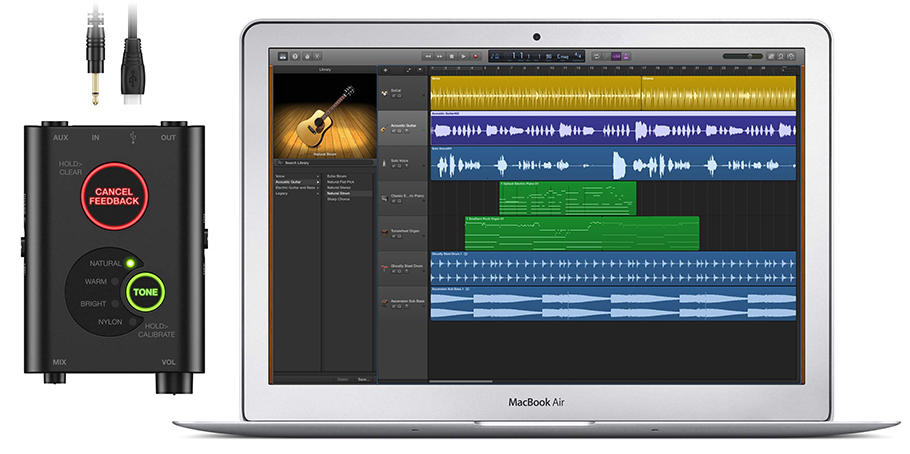Toggle Cycle mode in the control bar
Viewport: 910px width, 454px height.
tap(597, 56)
